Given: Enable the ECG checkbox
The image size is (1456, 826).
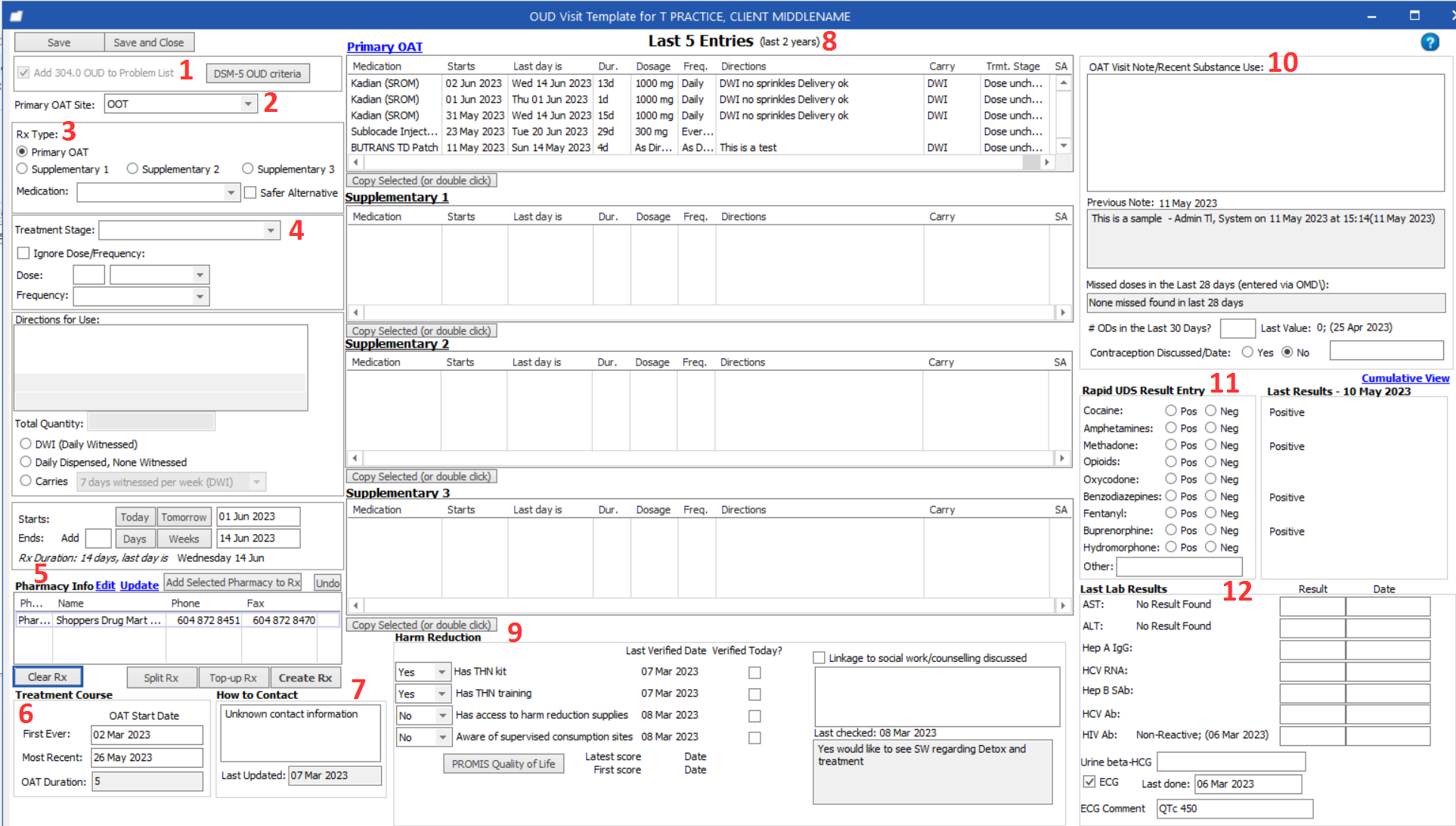Looking at the screenshot, I should (x=1089, y=782).
